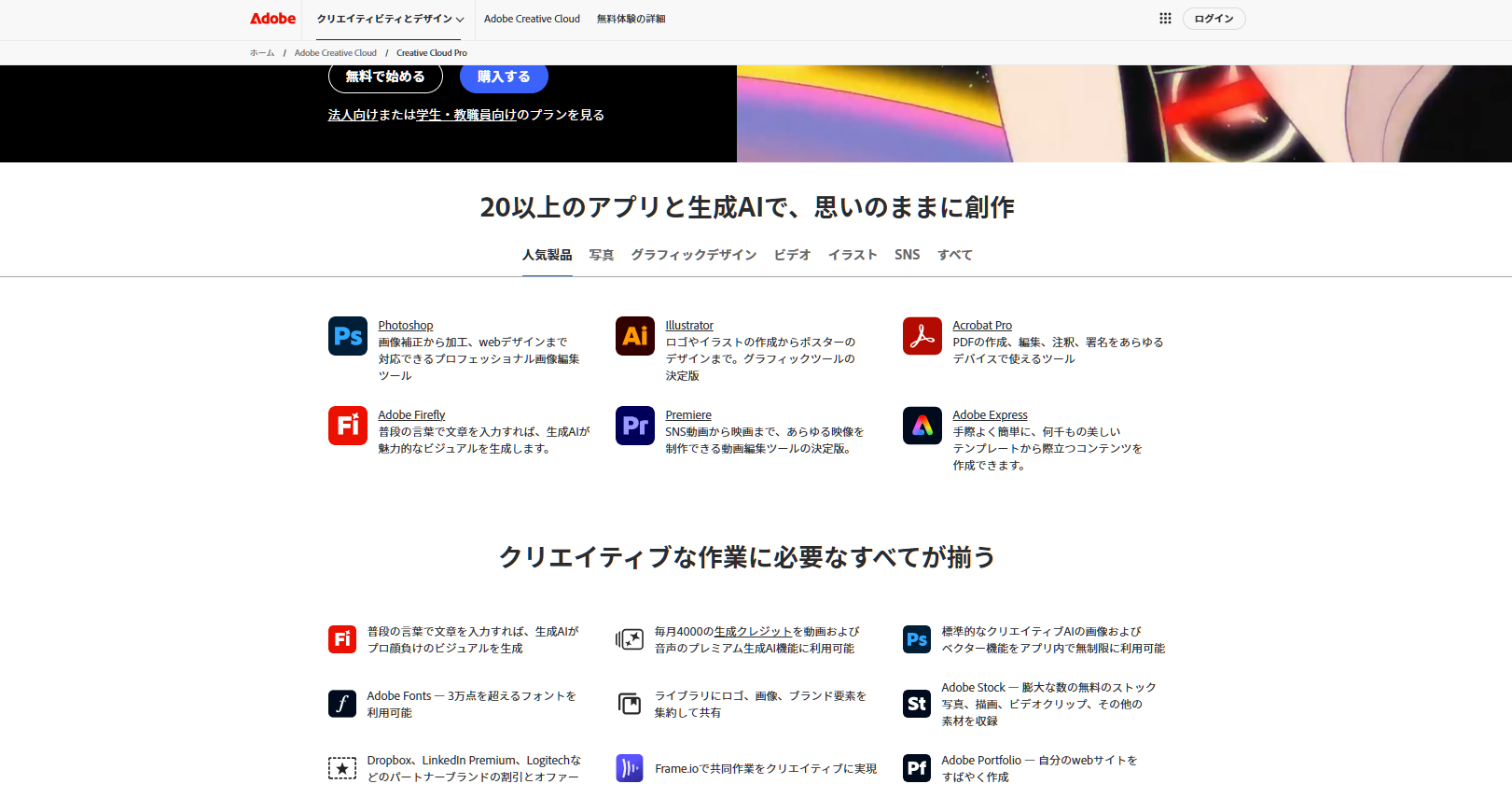Click the Illustrator Ai icon

[635, 336]
